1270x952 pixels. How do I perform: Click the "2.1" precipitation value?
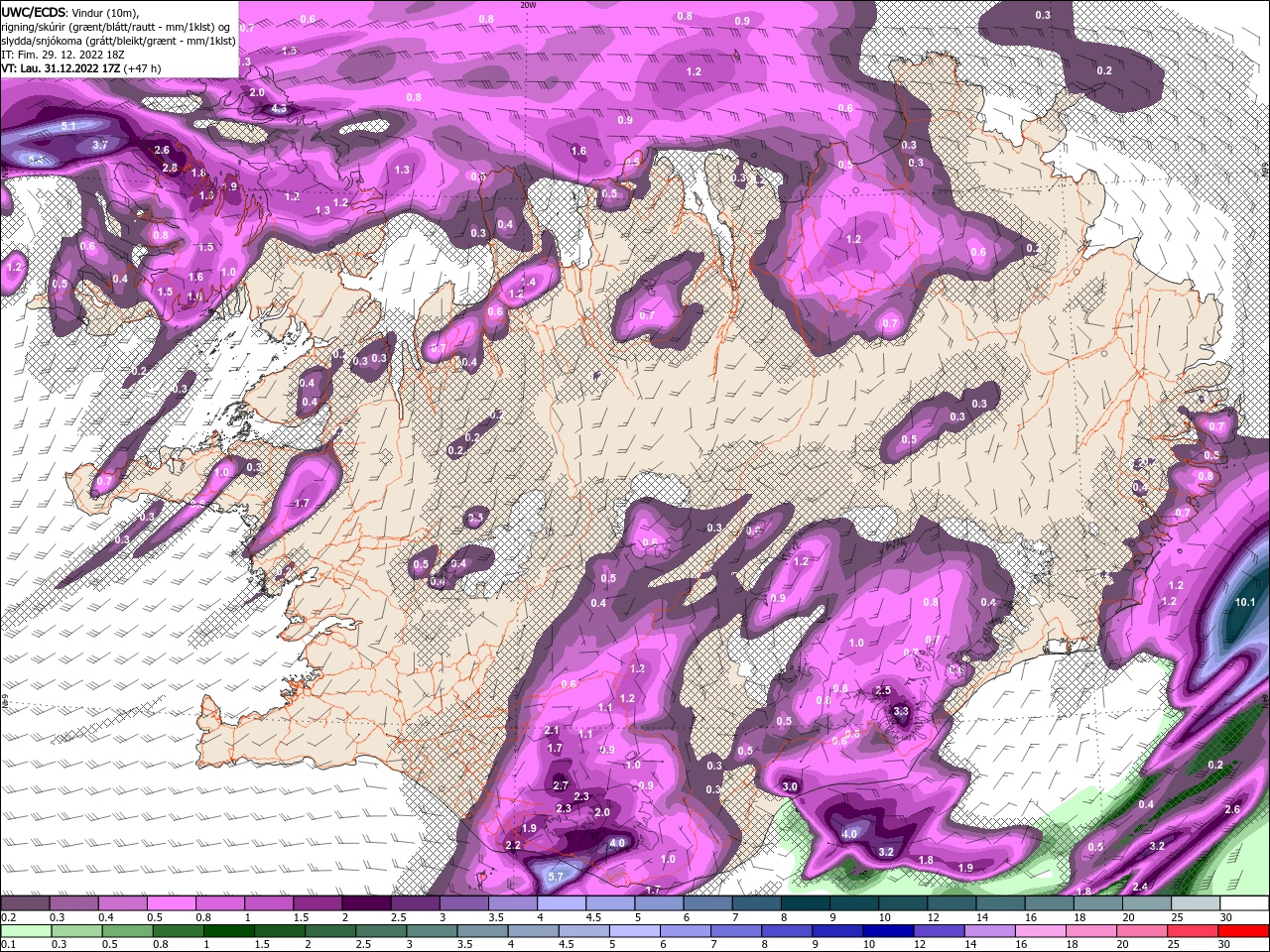(553, 731)
